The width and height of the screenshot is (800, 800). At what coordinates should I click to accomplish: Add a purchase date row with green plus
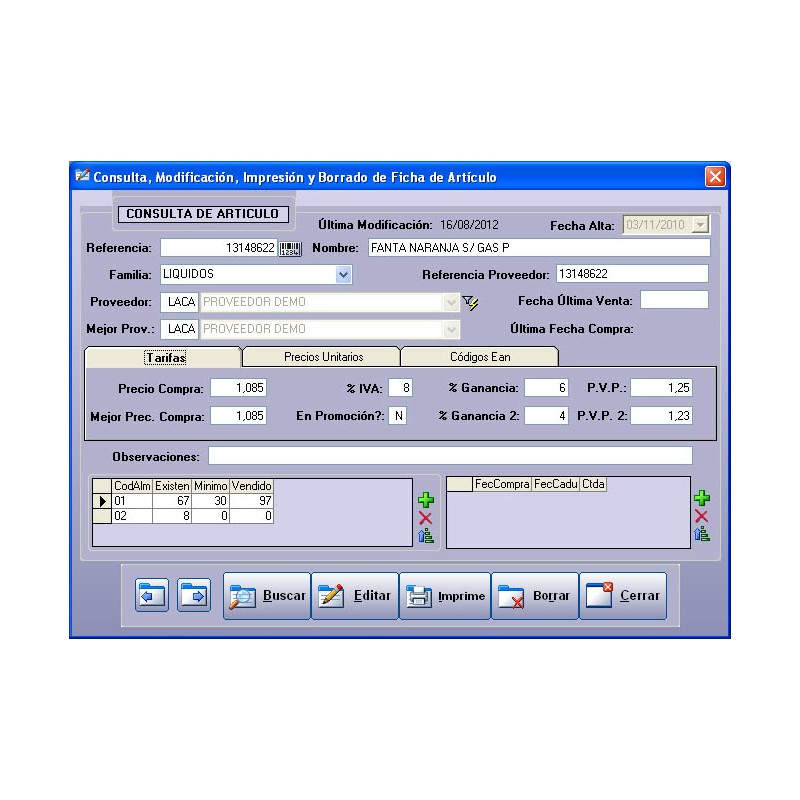pyautogui.click(x=701, y=498)
